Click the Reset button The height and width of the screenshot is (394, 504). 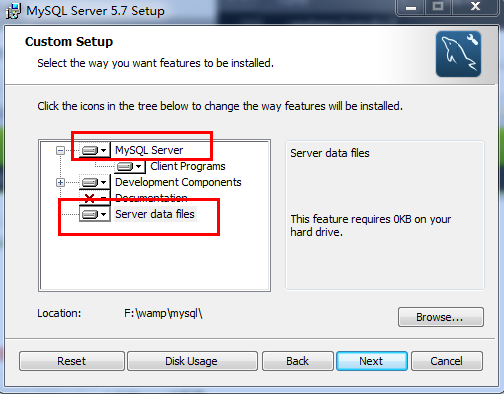tap(72, 361)
